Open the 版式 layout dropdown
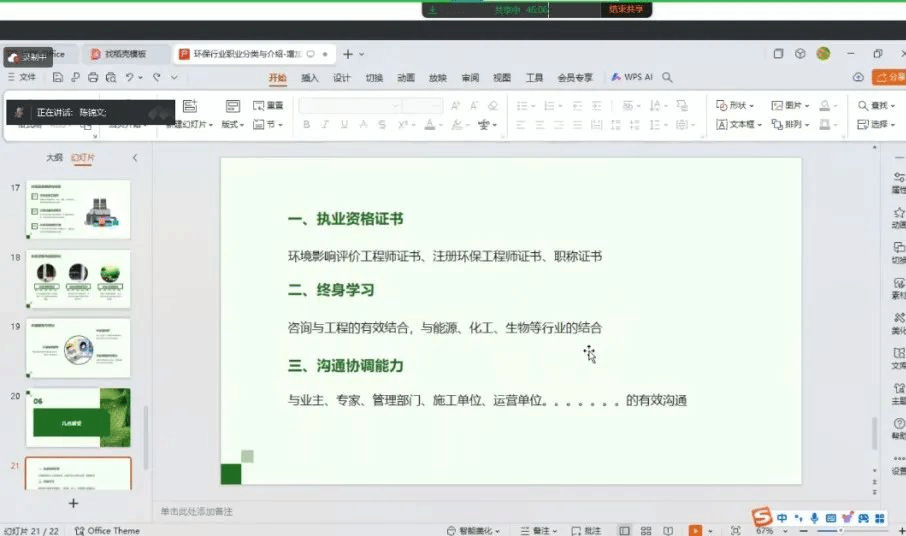The image size is (906, 536). [x=233, y=125]
